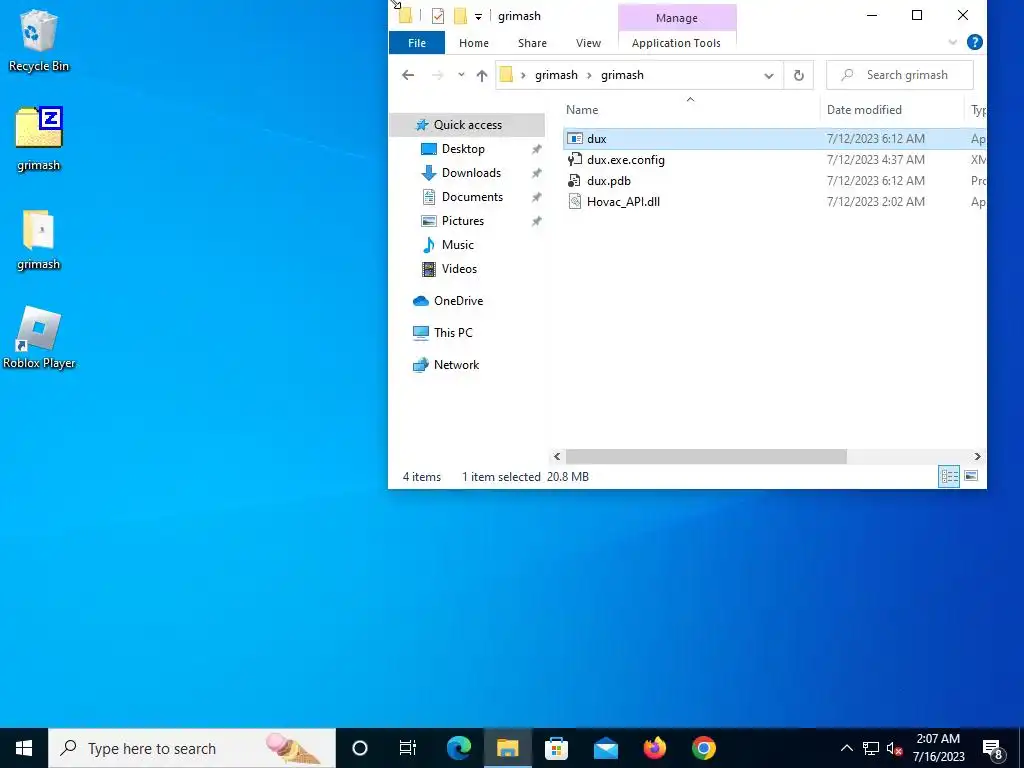Click the horizontal scrollbar thumb in file list
The height and width of the screenshot is (768, 1024).
pyautogui.click(x=706, y=456)
